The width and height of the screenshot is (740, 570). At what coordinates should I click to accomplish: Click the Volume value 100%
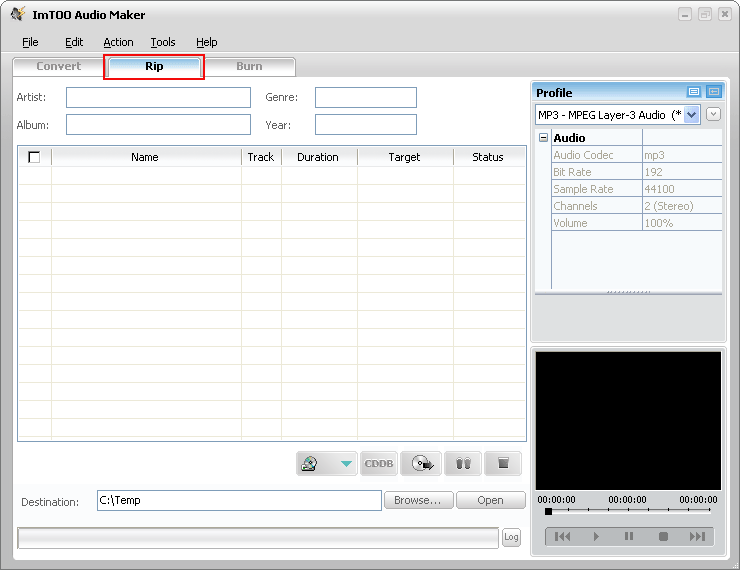pyautogui.click(x=682, y=223)
